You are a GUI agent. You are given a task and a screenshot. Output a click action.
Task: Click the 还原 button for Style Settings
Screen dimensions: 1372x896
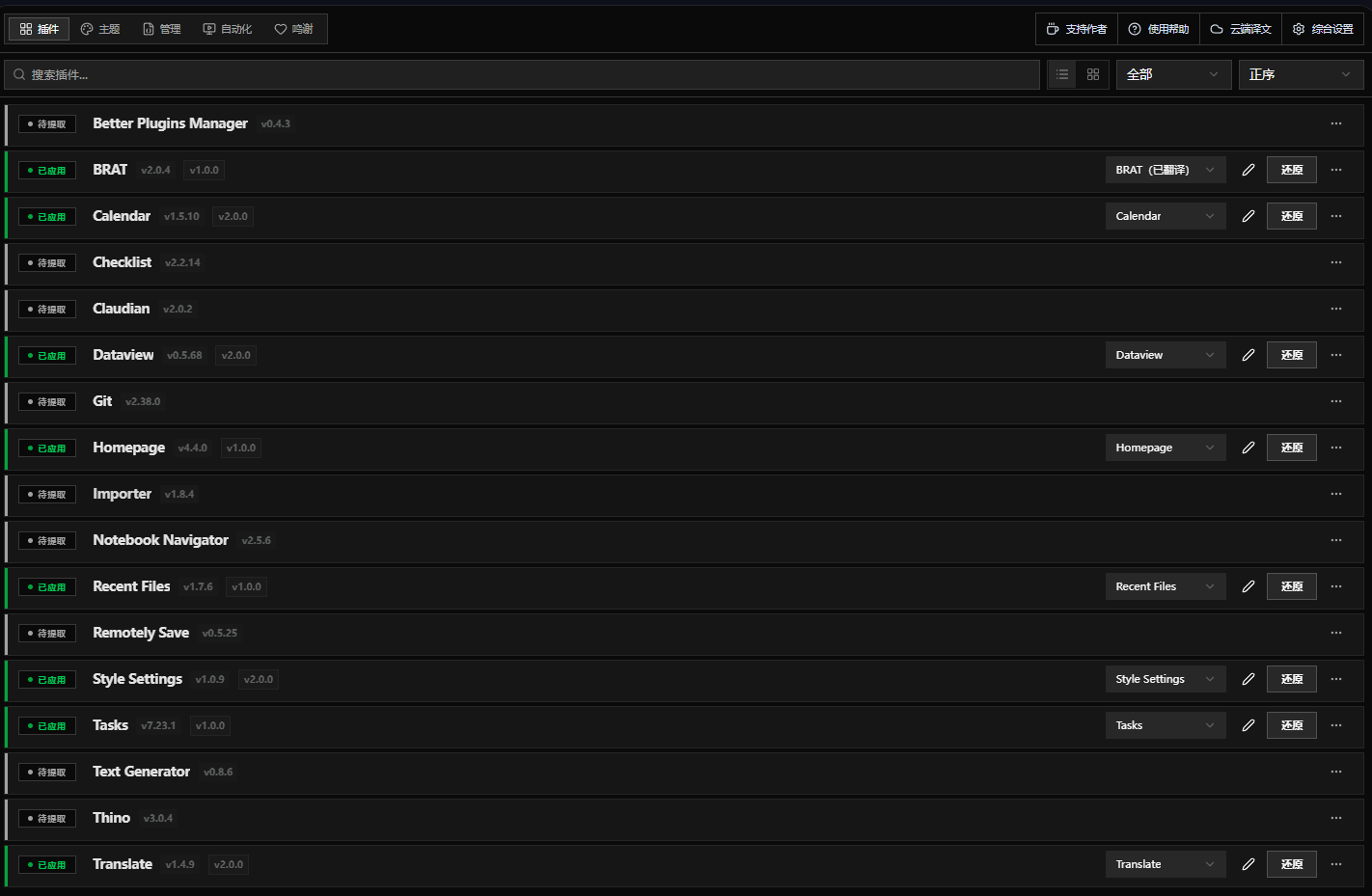coord(1291,679)
